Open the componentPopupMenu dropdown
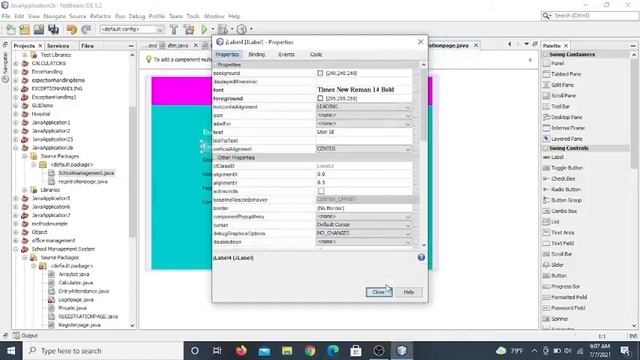Viewport: 640px width, 360px height. [x=407, y=216]
